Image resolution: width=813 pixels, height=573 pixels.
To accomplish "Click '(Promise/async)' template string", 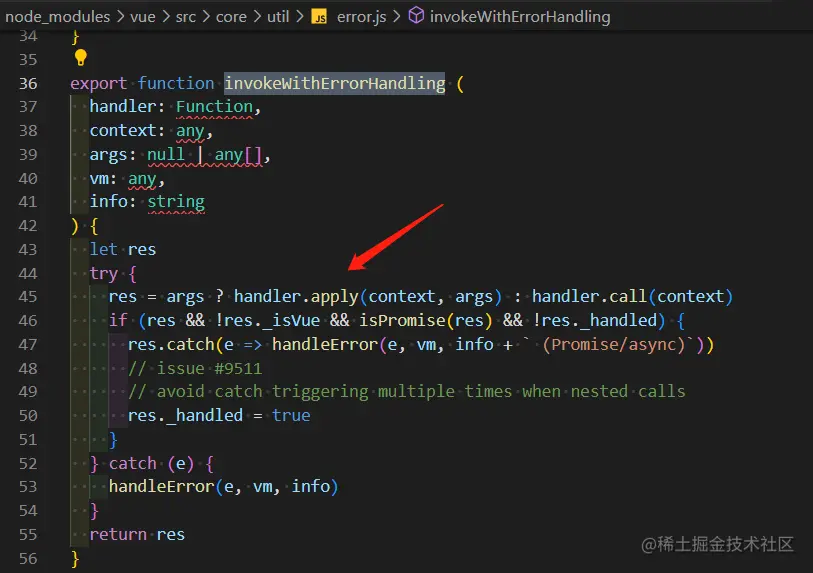I will pos(613,344).
